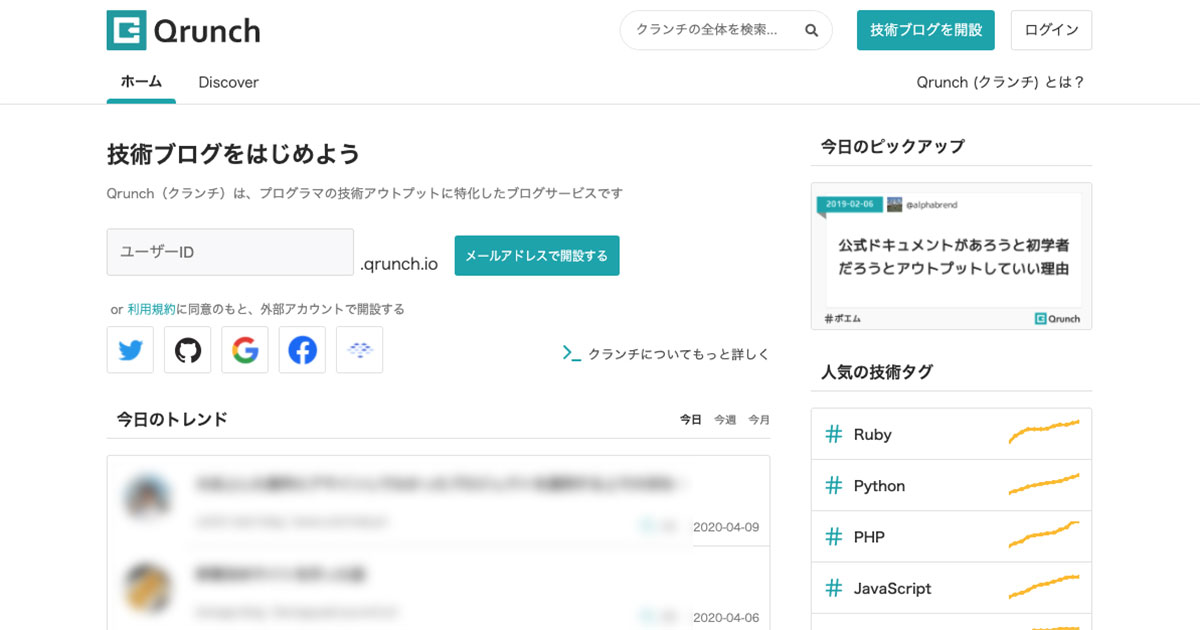This screenshot has width=1200, height=630.
Task: Show monthly trends via 今月
Action: [x=758, y=419]
